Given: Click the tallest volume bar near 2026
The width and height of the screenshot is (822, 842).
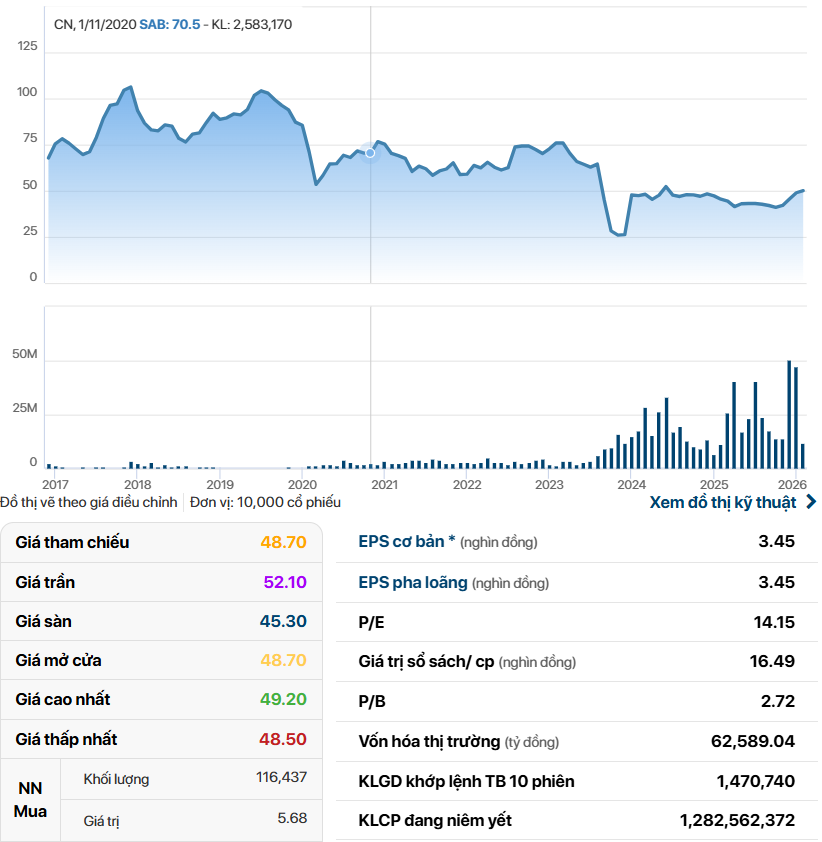Looking at the screenshot, I should [789, 414].
